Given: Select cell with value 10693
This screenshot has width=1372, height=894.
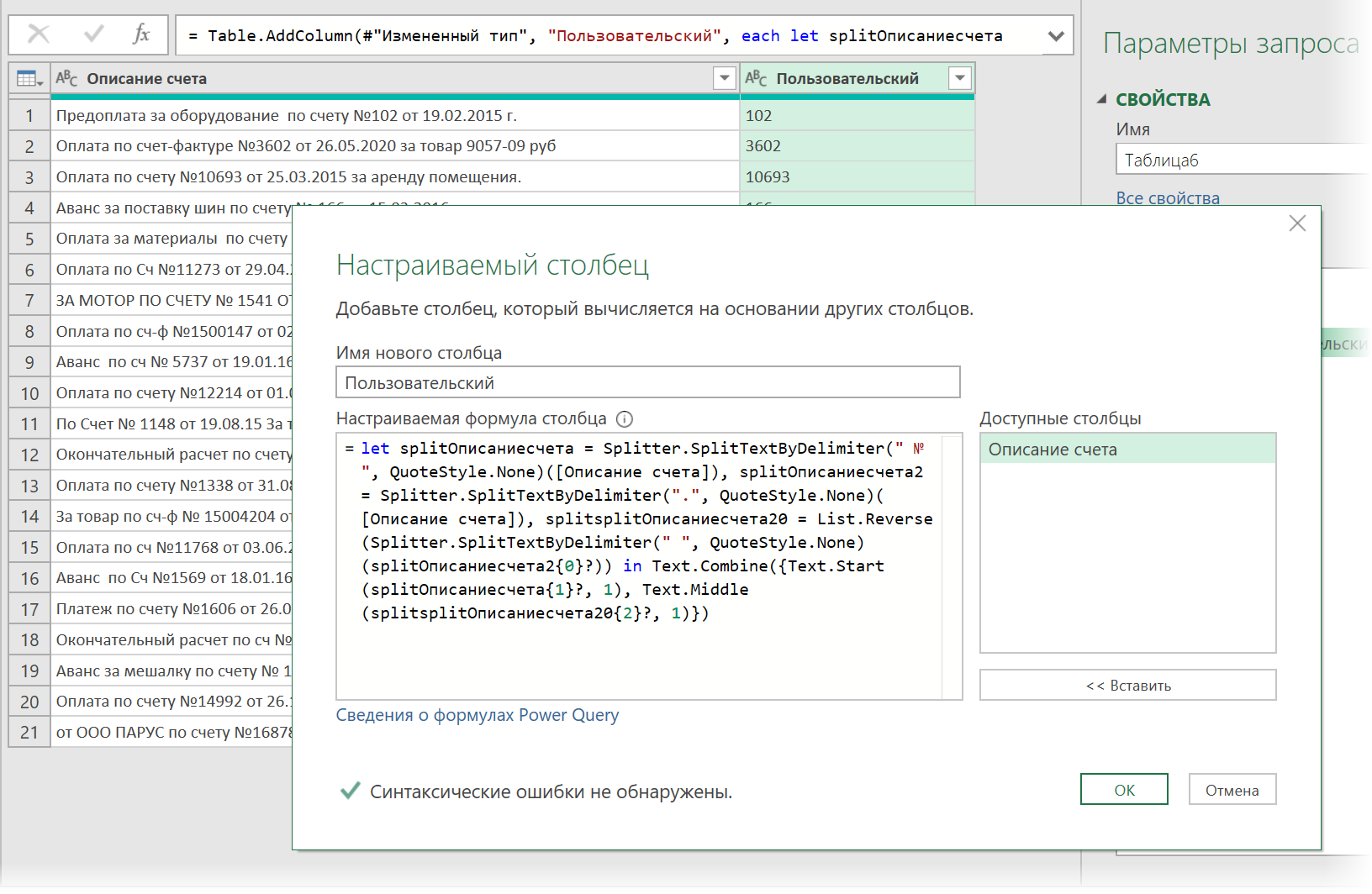Looking at the screenshot, I should (857, 177).
